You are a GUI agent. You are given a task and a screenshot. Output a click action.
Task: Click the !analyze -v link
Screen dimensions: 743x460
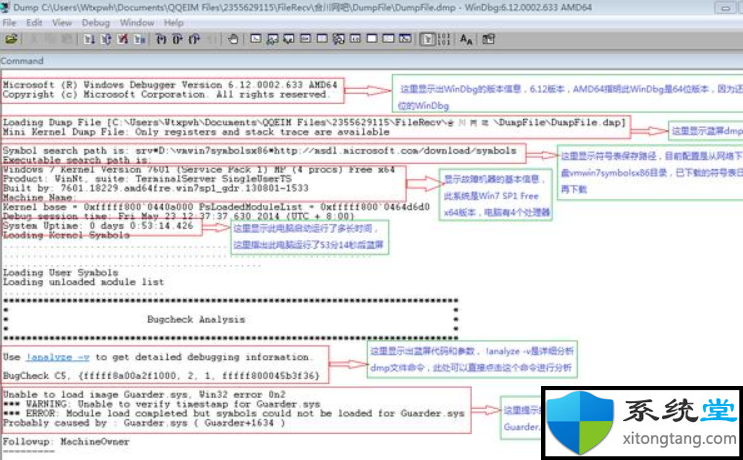(x=57, y=357)
